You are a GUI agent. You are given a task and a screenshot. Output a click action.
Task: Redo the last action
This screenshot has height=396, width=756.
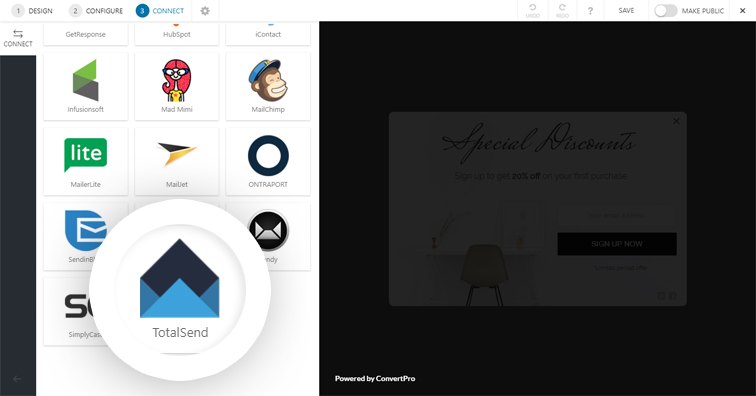pos(562,11)
